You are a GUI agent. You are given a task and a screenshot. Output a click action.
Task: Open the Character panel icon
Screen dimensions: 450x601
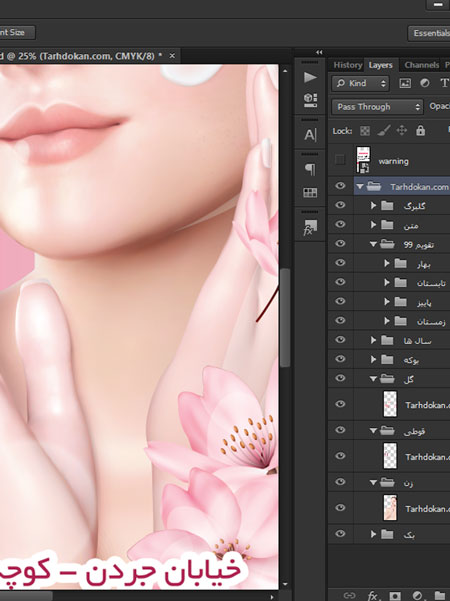click(x=310, y=135)
